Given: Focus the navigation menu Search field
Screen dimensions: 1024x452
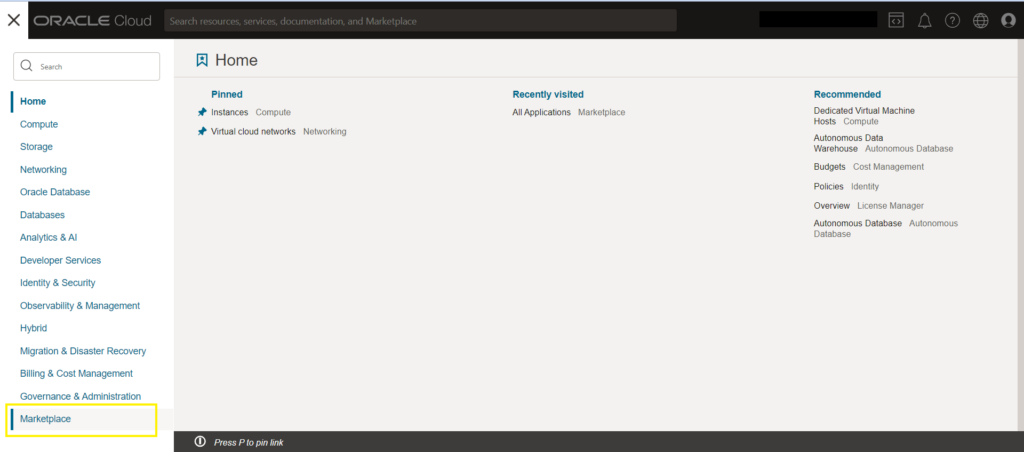Looking at the screenshot, I should [x=86, y=66].
